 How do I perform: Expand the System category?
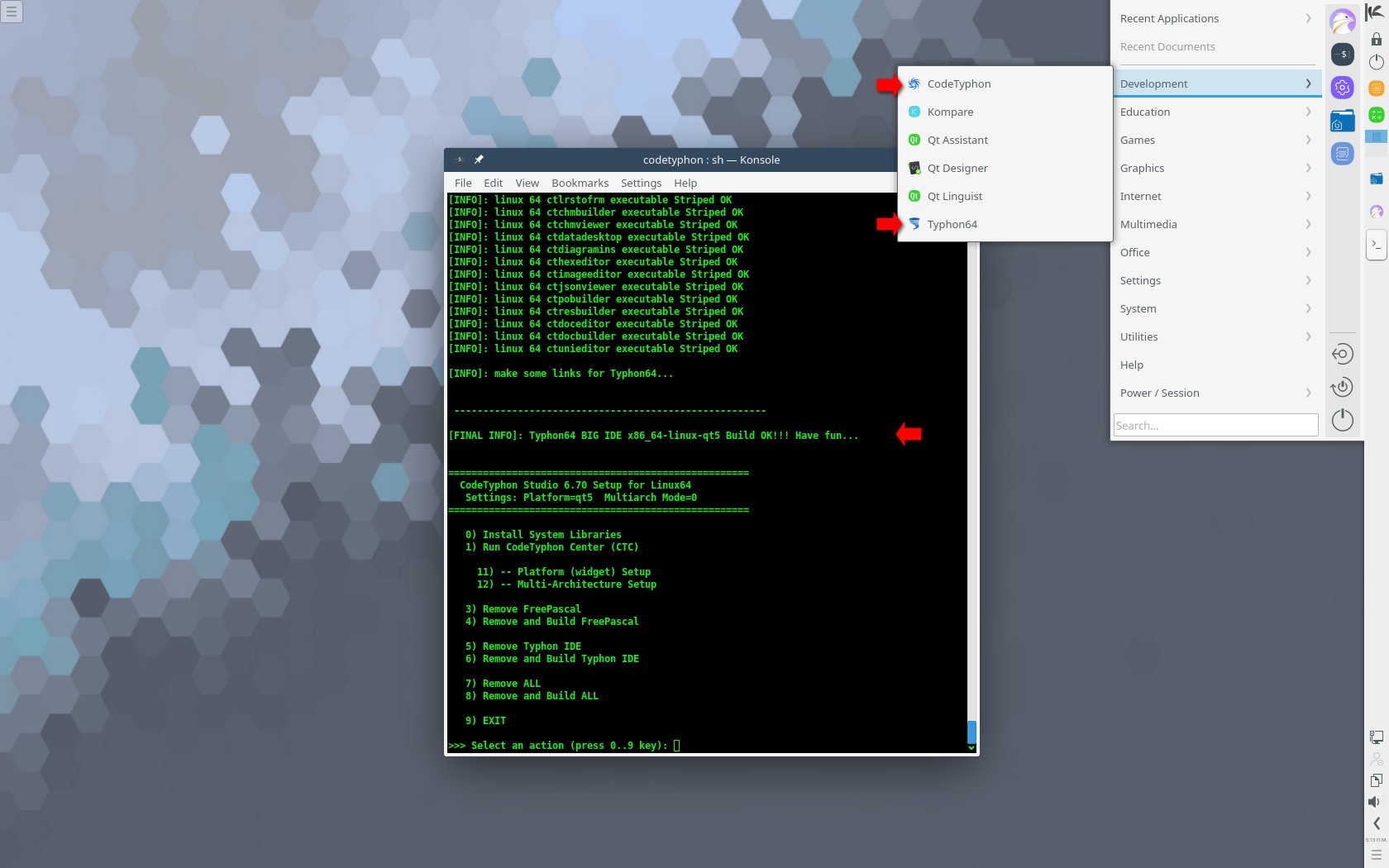click(1215, 308)
